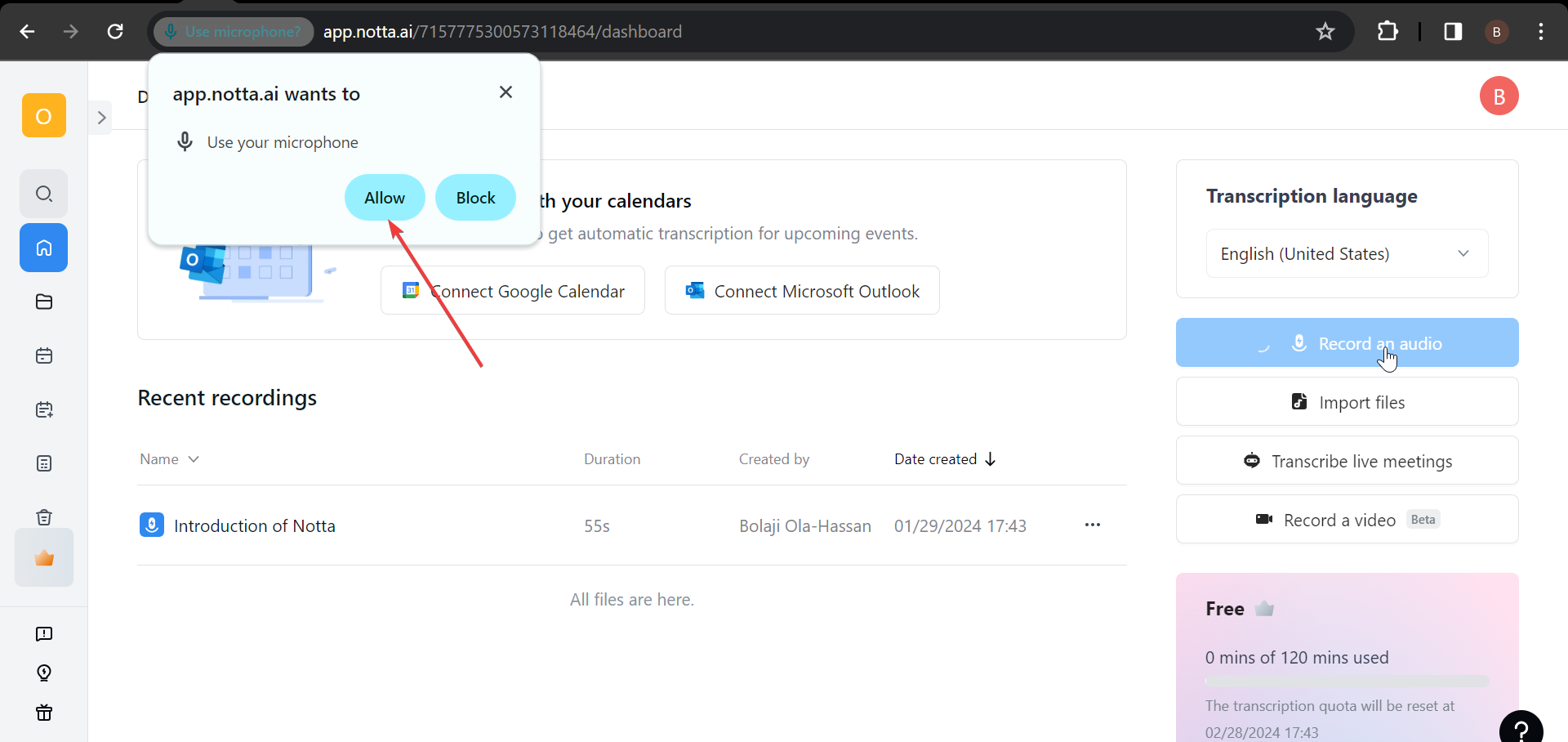Click the Free plan label
This screenshot has width=1568, height=742.
1225,609
